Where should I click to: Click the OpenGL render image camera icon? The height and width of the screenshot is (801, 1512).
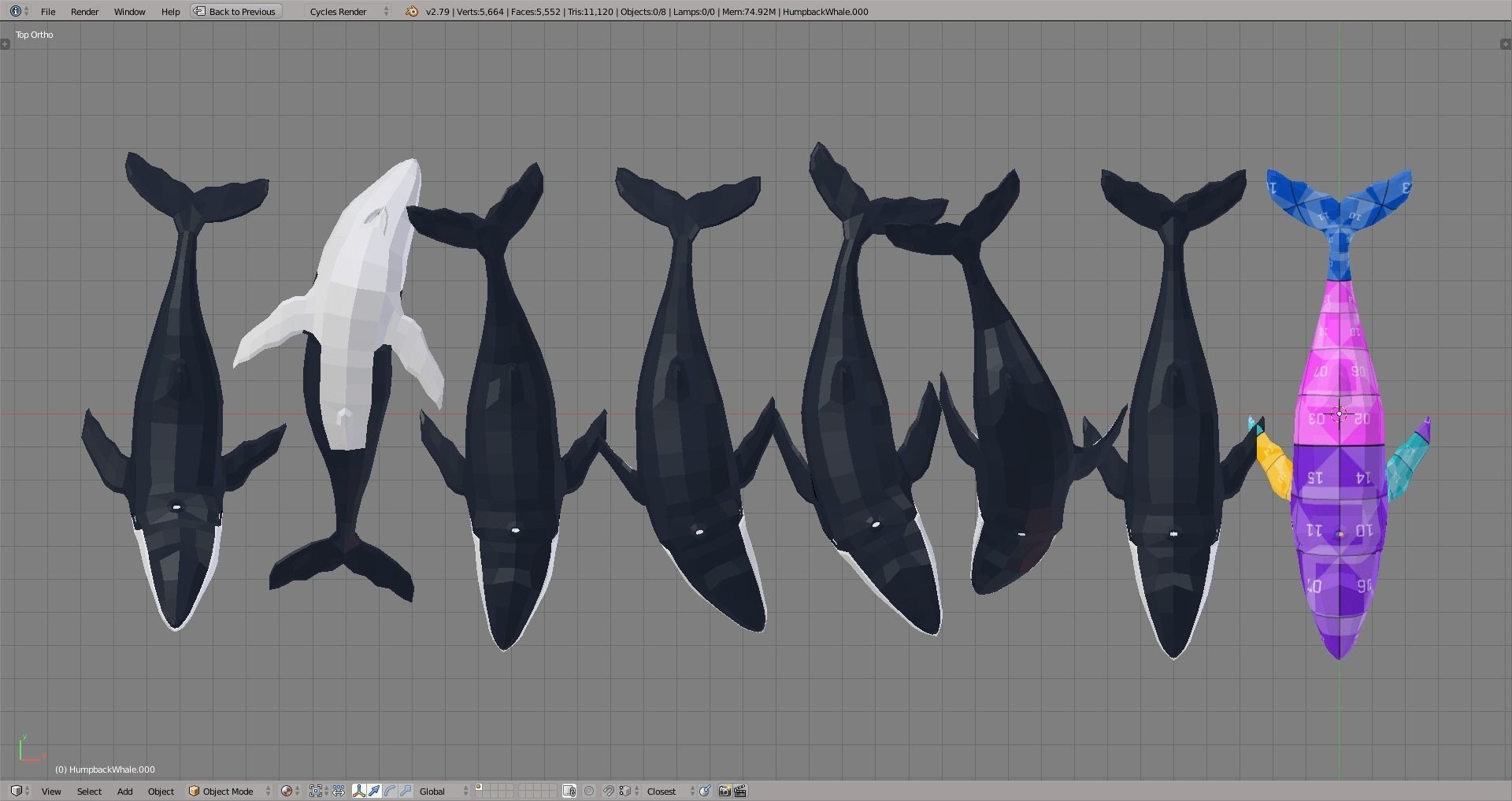click(724, 791)
